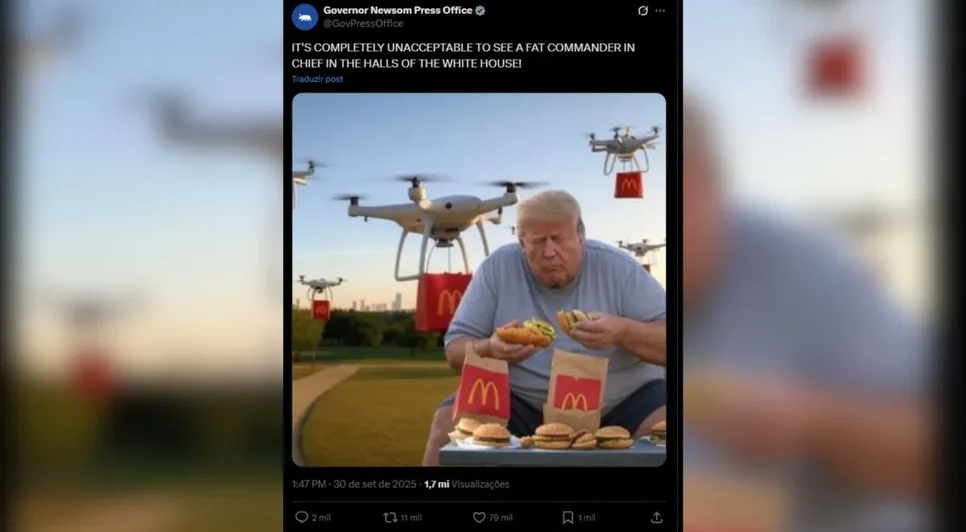Click the Traduzir post link
Viewport: 966px width, 532px height.
(x=317, y=79)
